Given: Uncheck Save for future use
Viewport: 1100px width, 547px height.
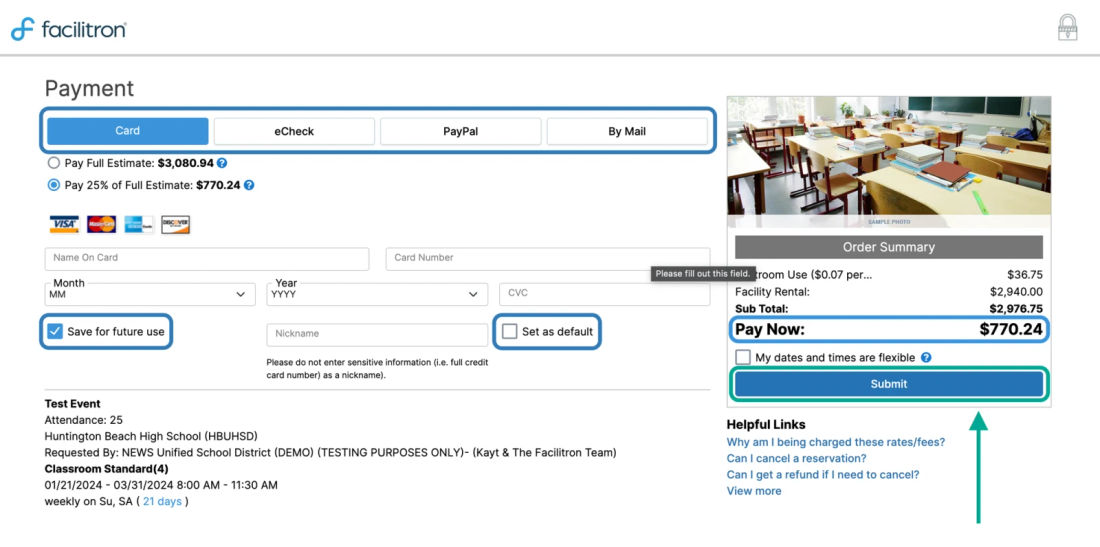Looking at the screenshot, I should 55,331.
